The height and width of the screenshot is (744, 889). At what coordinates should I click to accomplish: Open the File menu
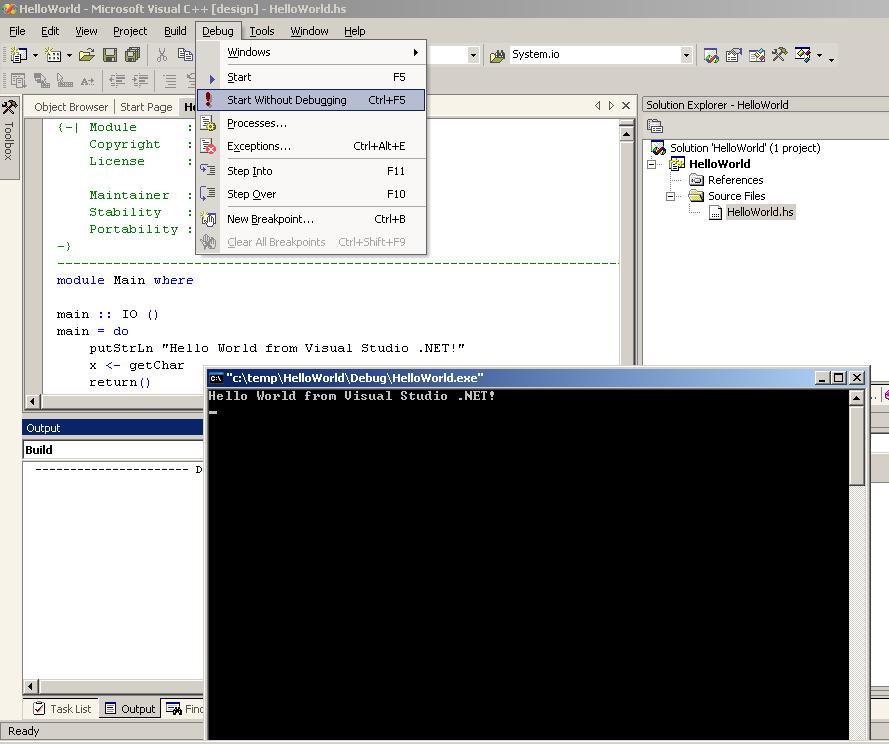click(17, 31)
